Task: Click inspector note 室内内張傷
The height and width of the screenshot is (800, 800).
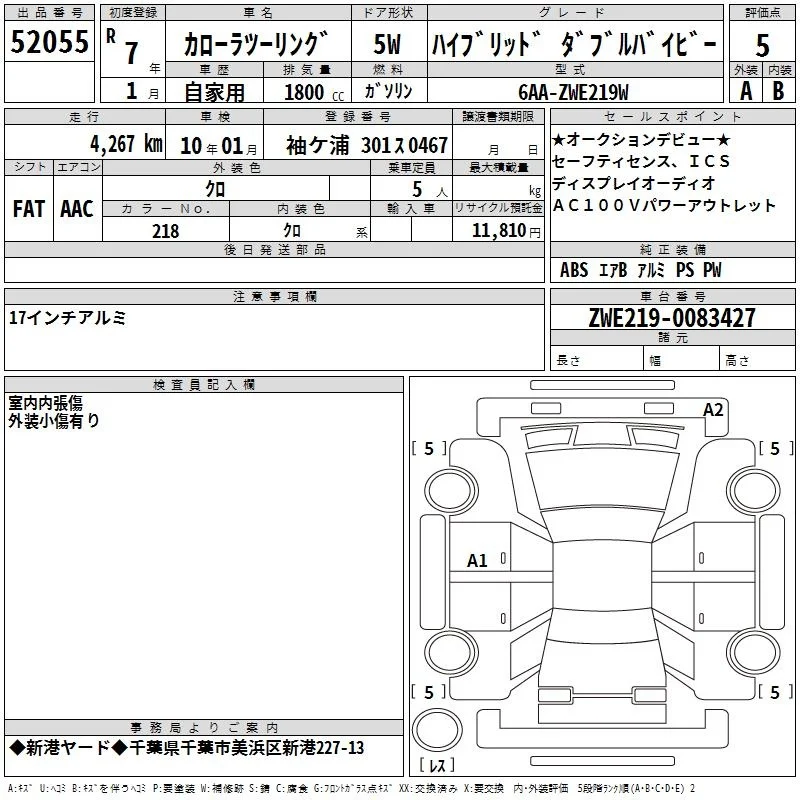Action: [x=45, y=403]
